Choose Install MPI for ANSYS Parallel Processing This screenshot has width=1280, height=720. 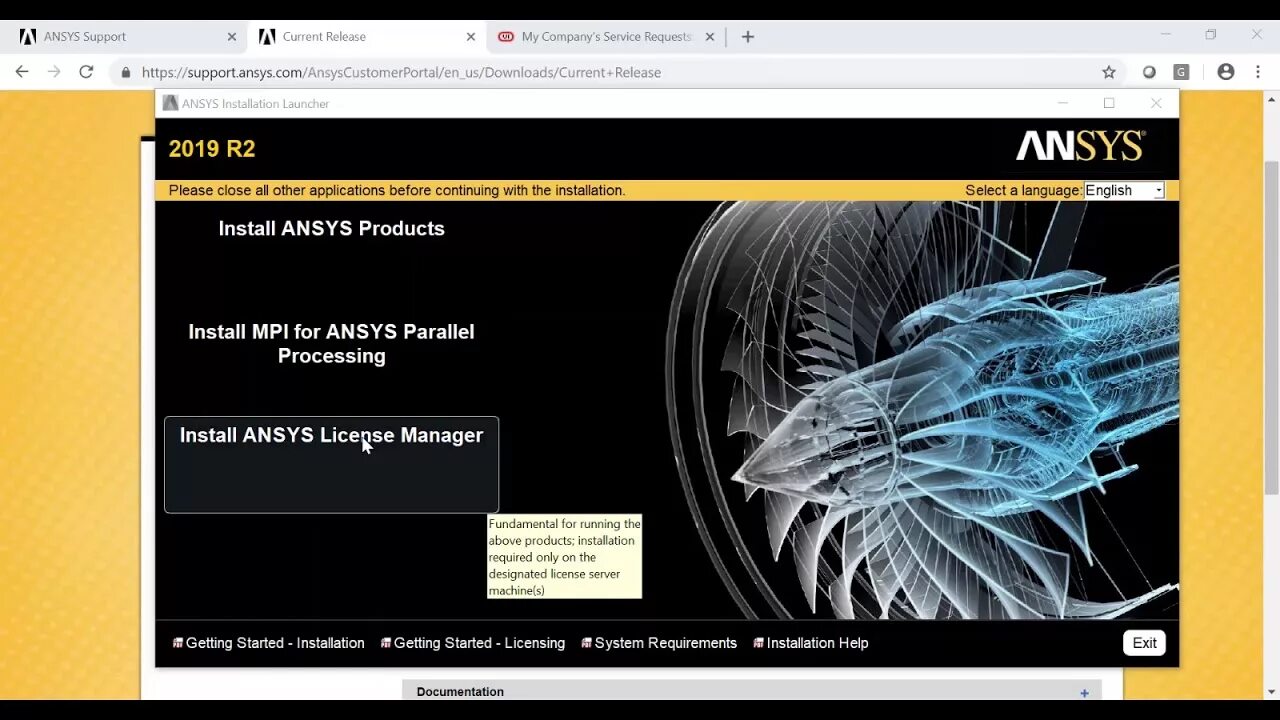pos(331,343)
